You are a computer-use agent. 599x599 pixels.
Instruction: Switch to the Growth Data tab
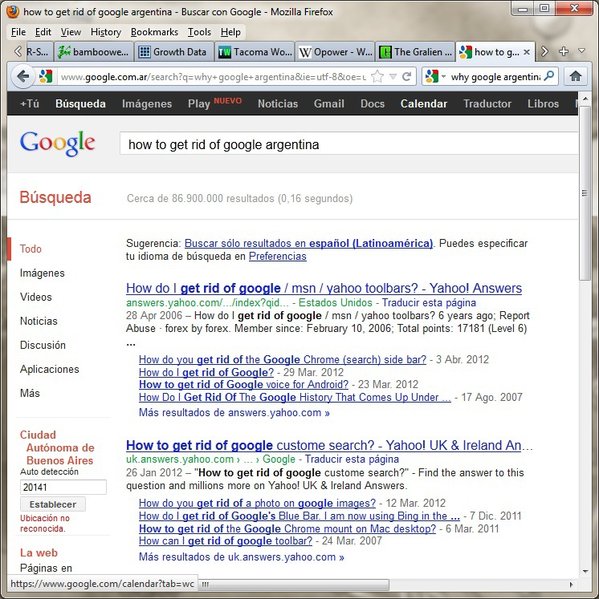pyautogui.click(x=173, y=52)
